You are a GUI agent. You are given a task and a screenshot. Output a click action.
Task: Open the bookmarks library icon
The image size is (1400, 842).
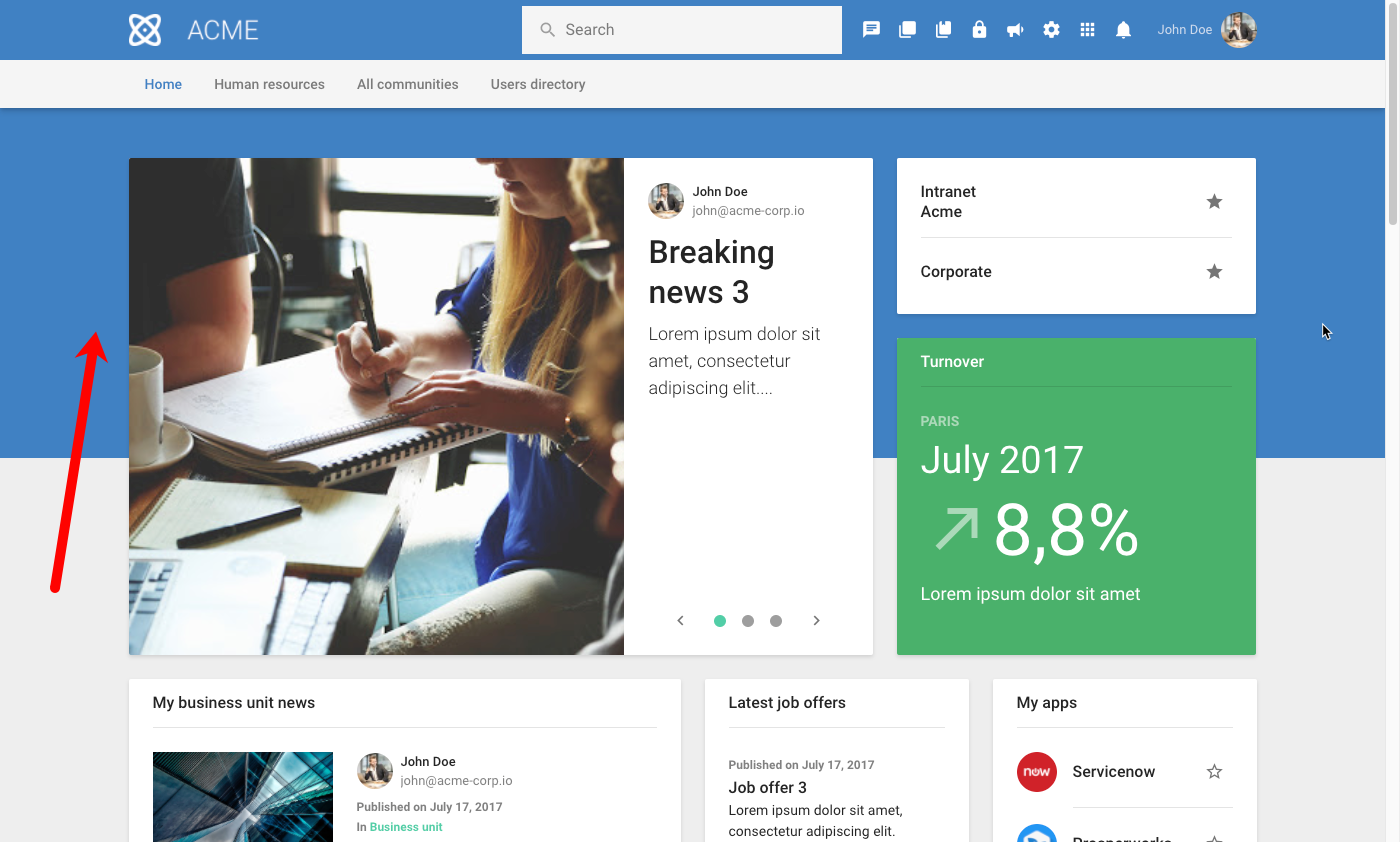(943, 29)
